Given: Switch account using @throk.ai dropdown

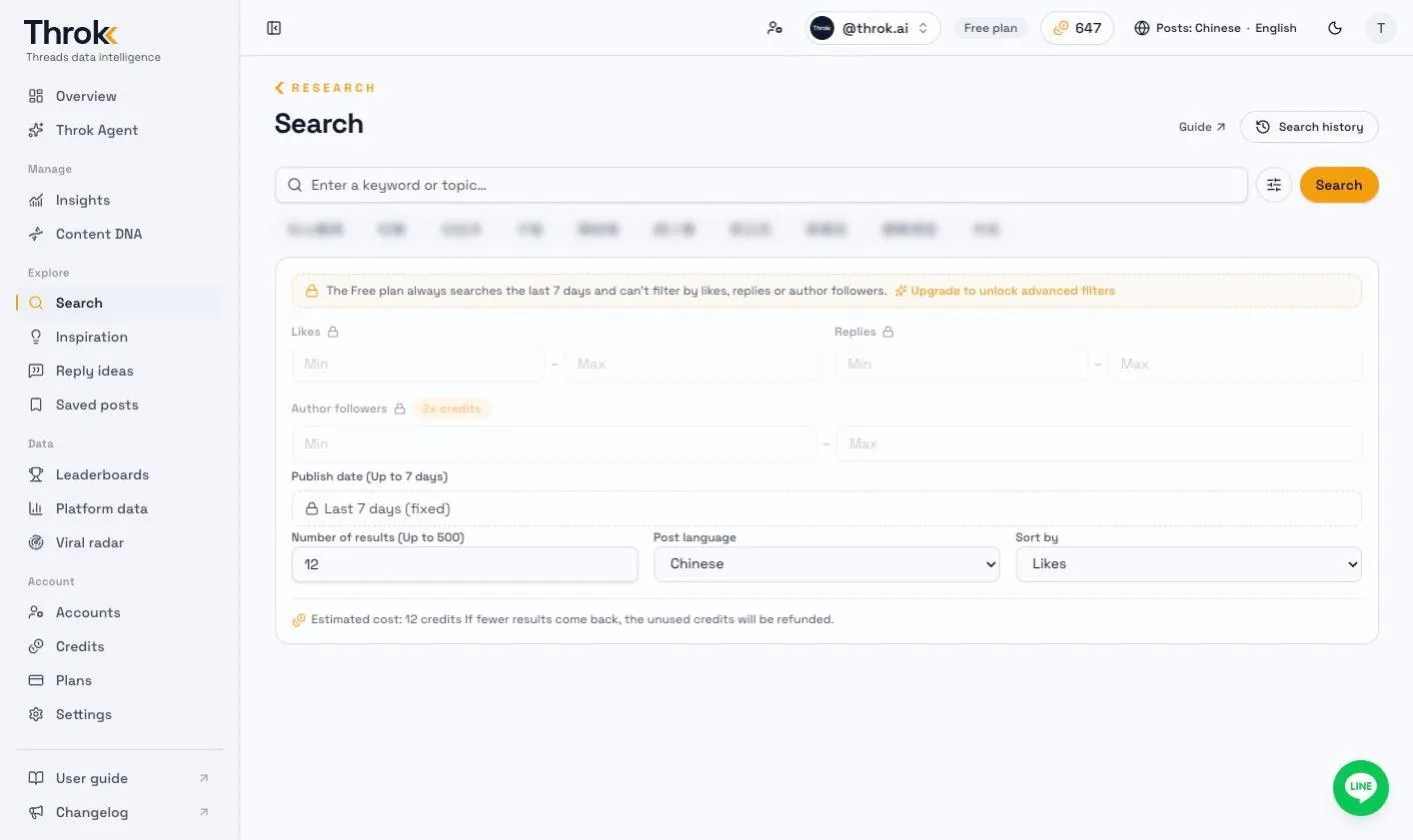Looking at the screenshot, I should click(x=874, y=28).
